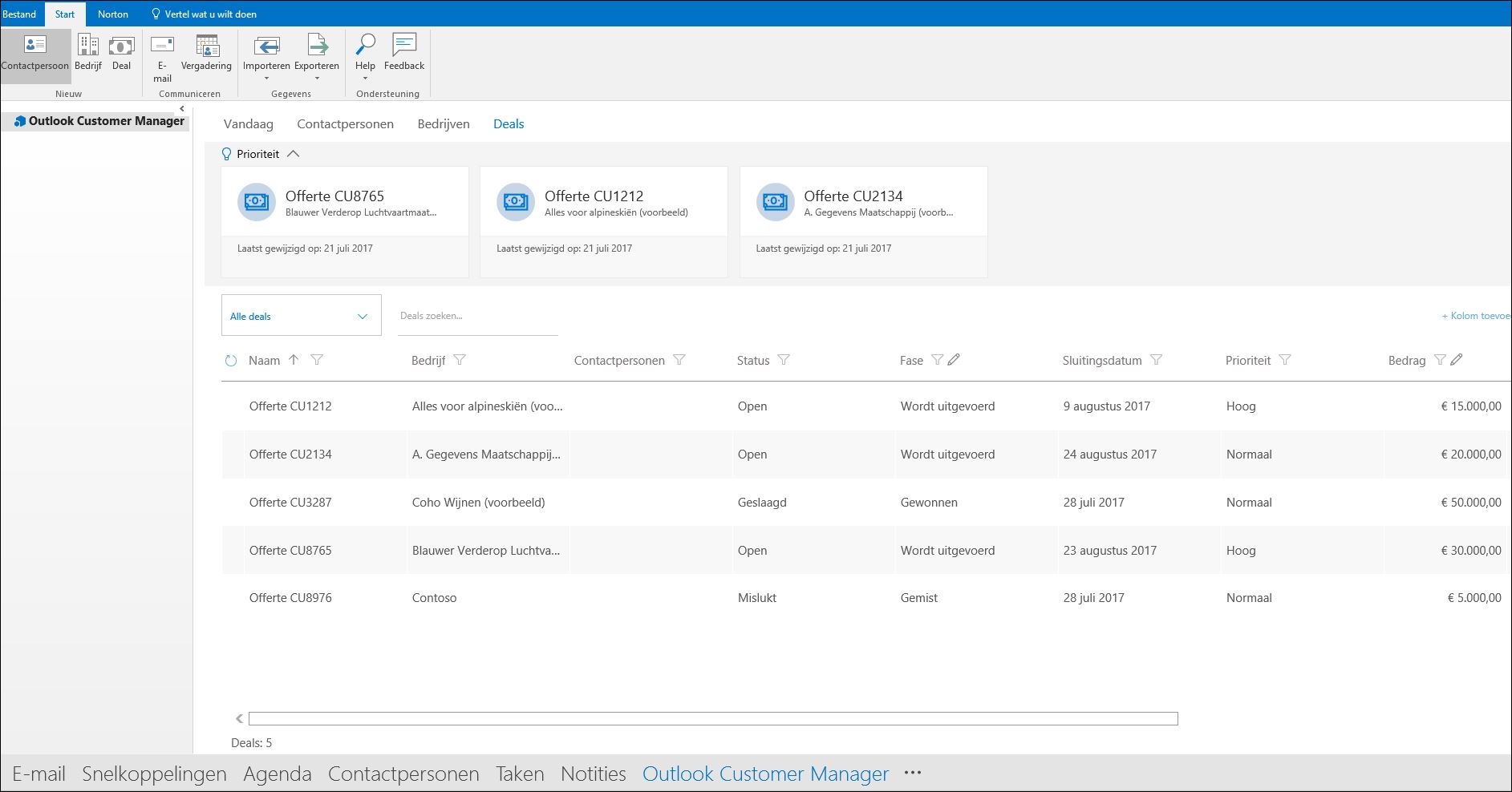
Task: Open the Offerte CU8765 priority card
Action: (x=345, y=222)
